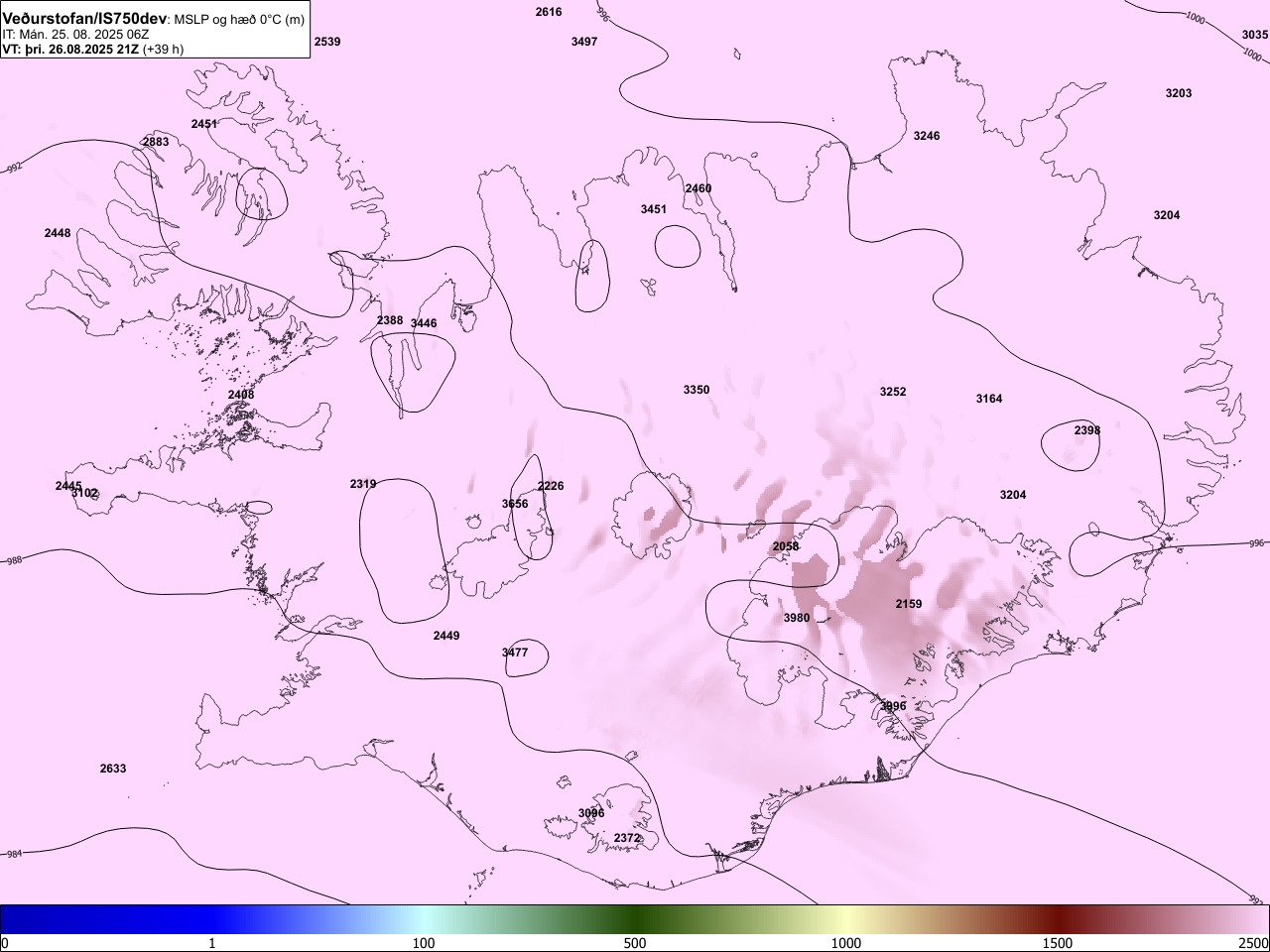This screenshot has height=952, width=1270.
Task: Click the height value 3656
Action: tap(515, 504)
